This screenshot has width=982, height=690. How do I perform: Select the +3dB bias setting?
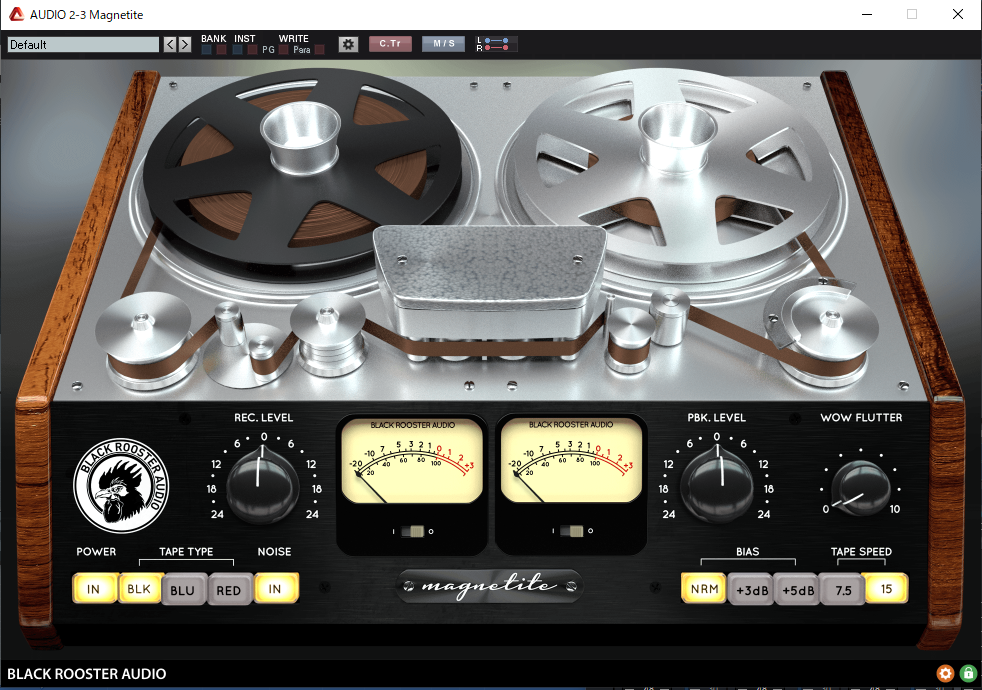pos(752,590)
